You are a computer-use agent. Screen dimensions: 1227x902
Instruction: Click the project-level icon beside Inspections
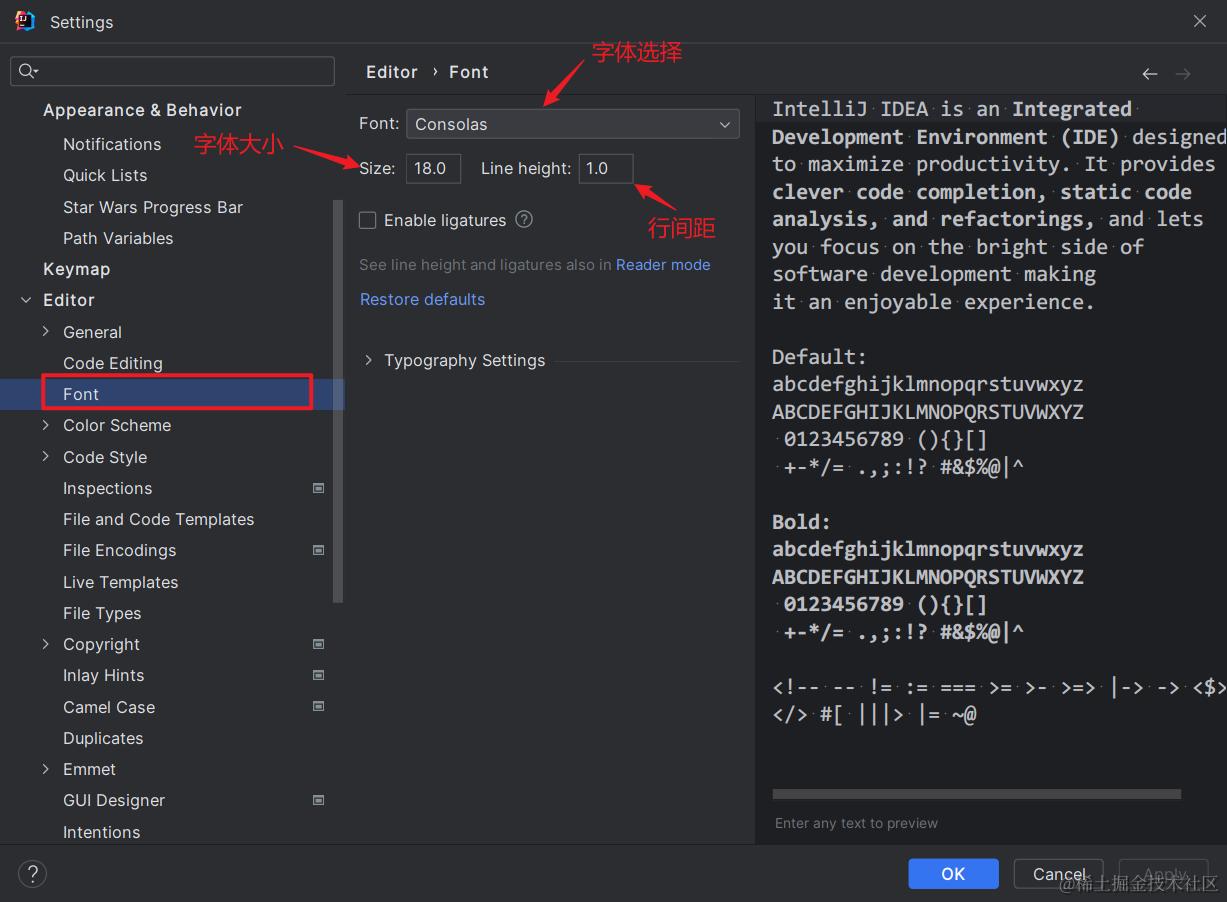tap(319, 488)
